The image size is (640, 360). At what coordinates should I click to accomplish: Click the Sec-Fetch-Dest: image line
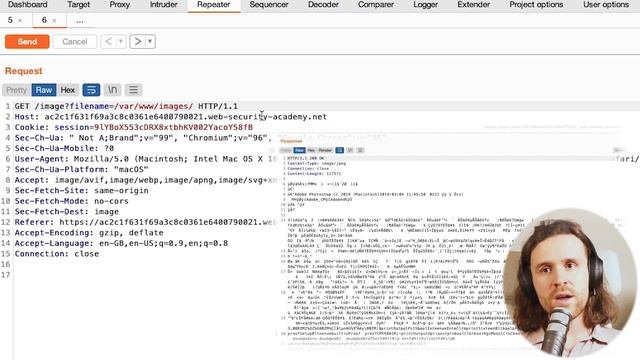[67, 212]
